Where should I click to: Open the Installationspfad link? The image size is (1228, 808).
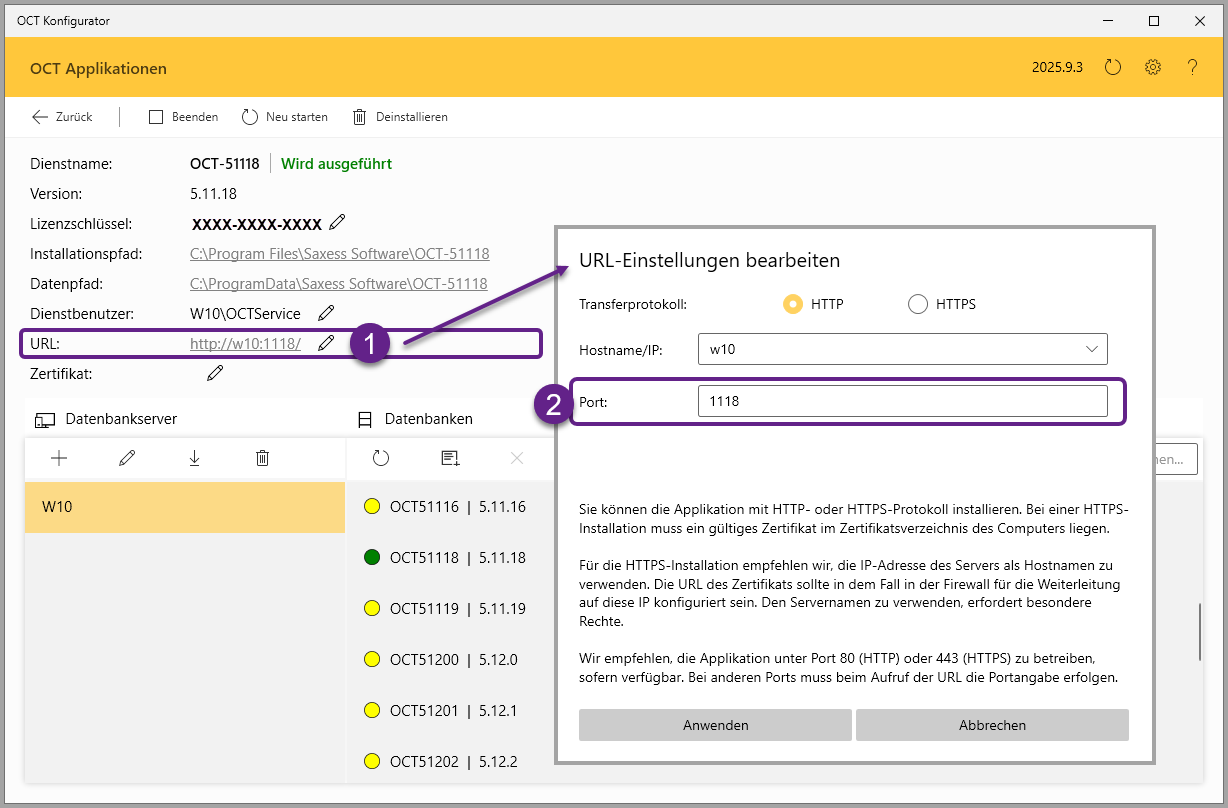pos(339,254)
